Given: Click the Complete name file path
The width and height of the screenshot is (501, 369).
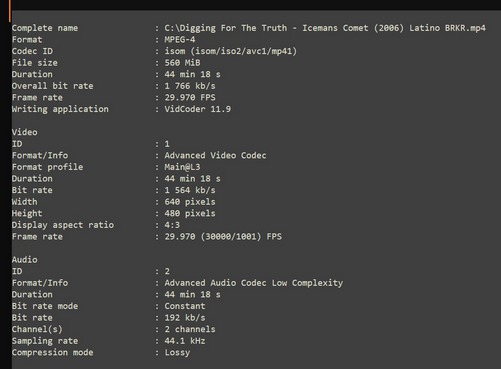Looking at the screenshot, I should 325,28.
